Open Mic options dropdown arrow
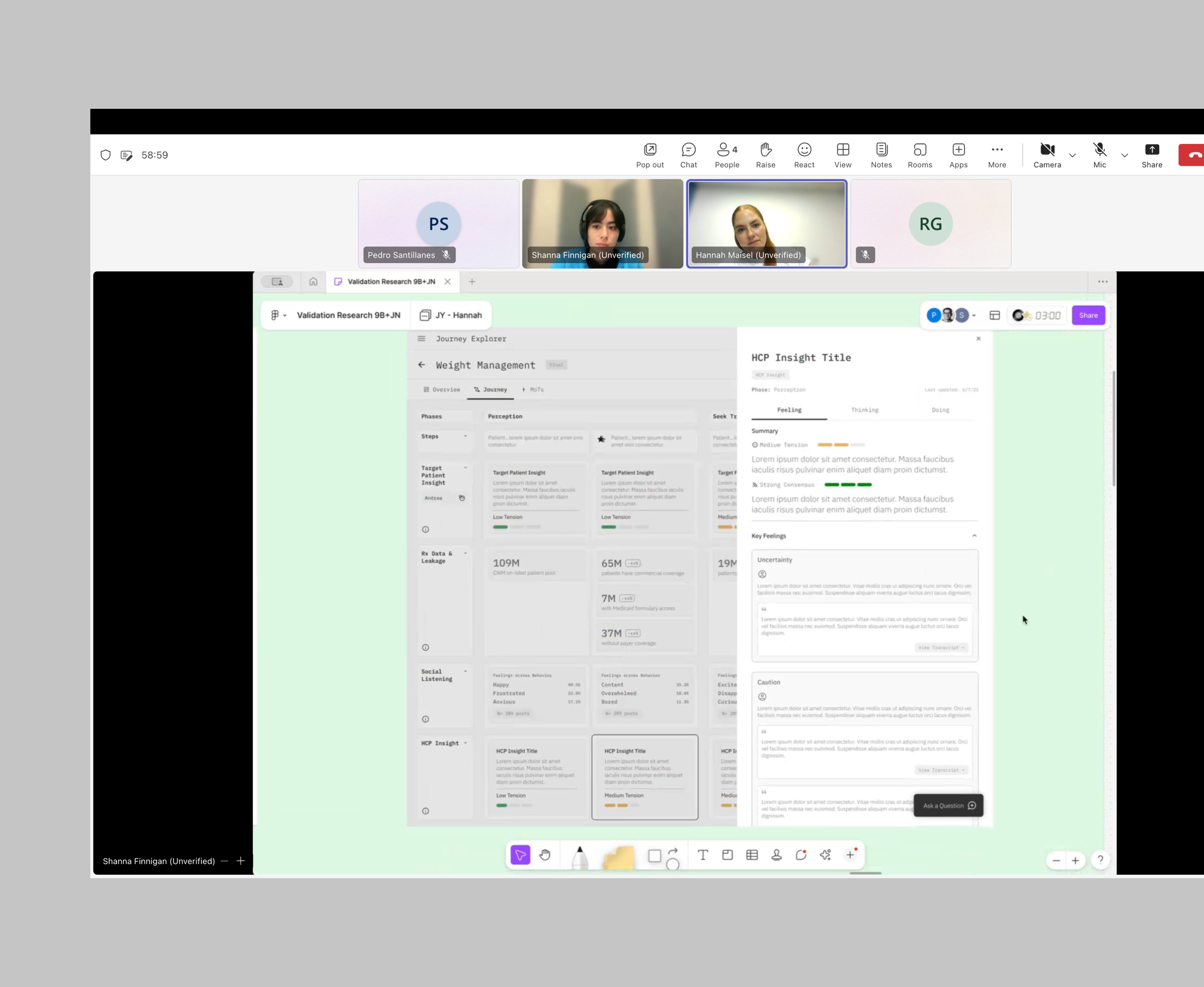Viewport: 1204px width, 987px height. pos(1124,155)
